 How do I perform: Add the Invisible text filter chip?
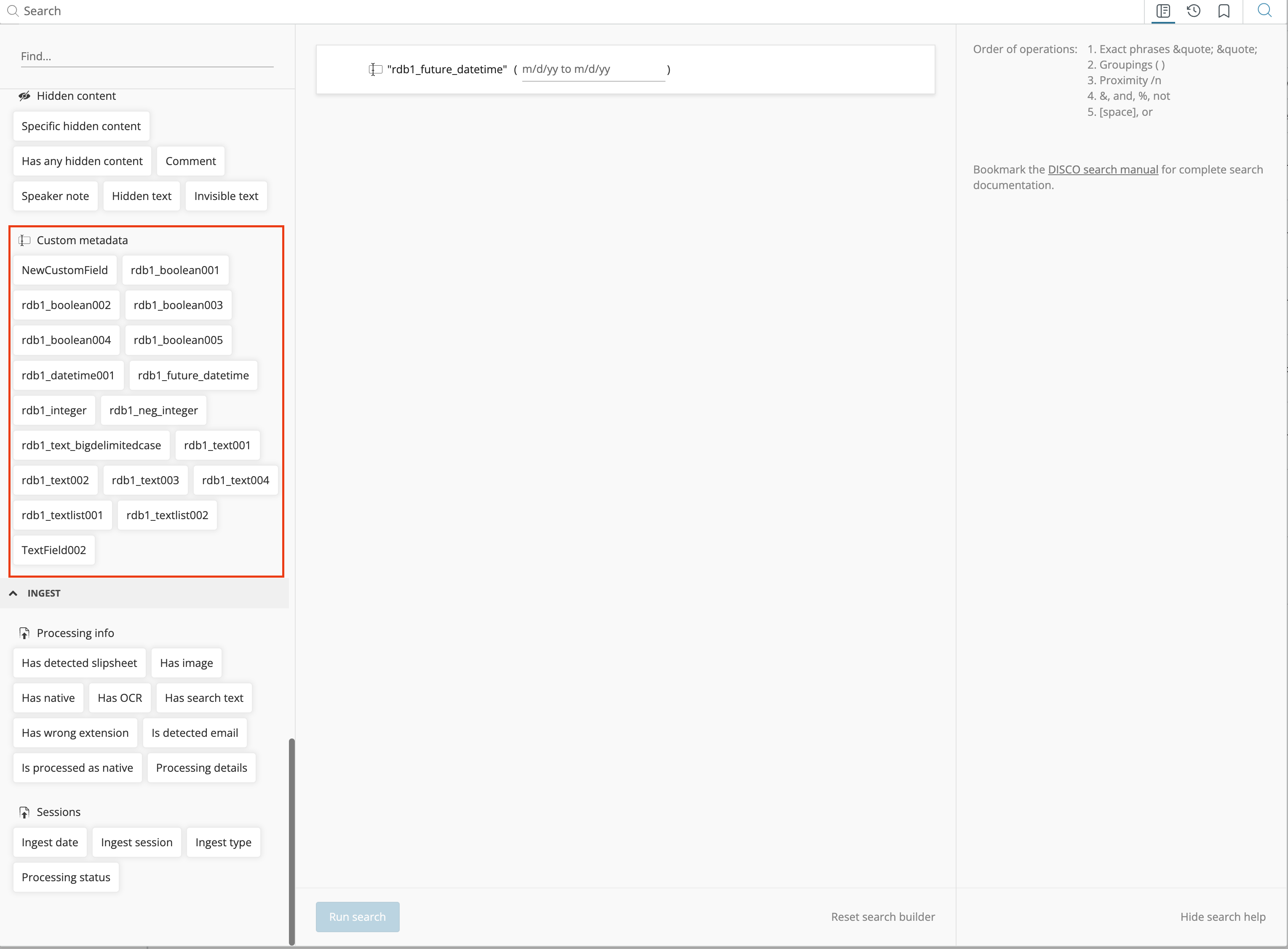[227, 196]
